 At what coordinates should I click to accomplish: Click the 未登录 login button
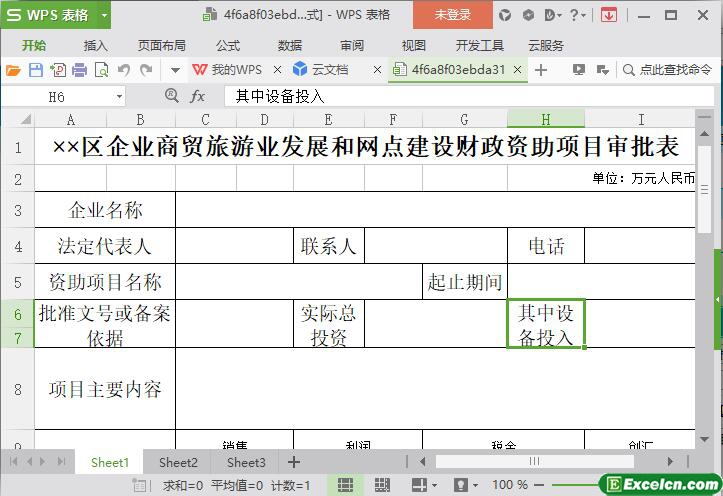click(452, 15)
